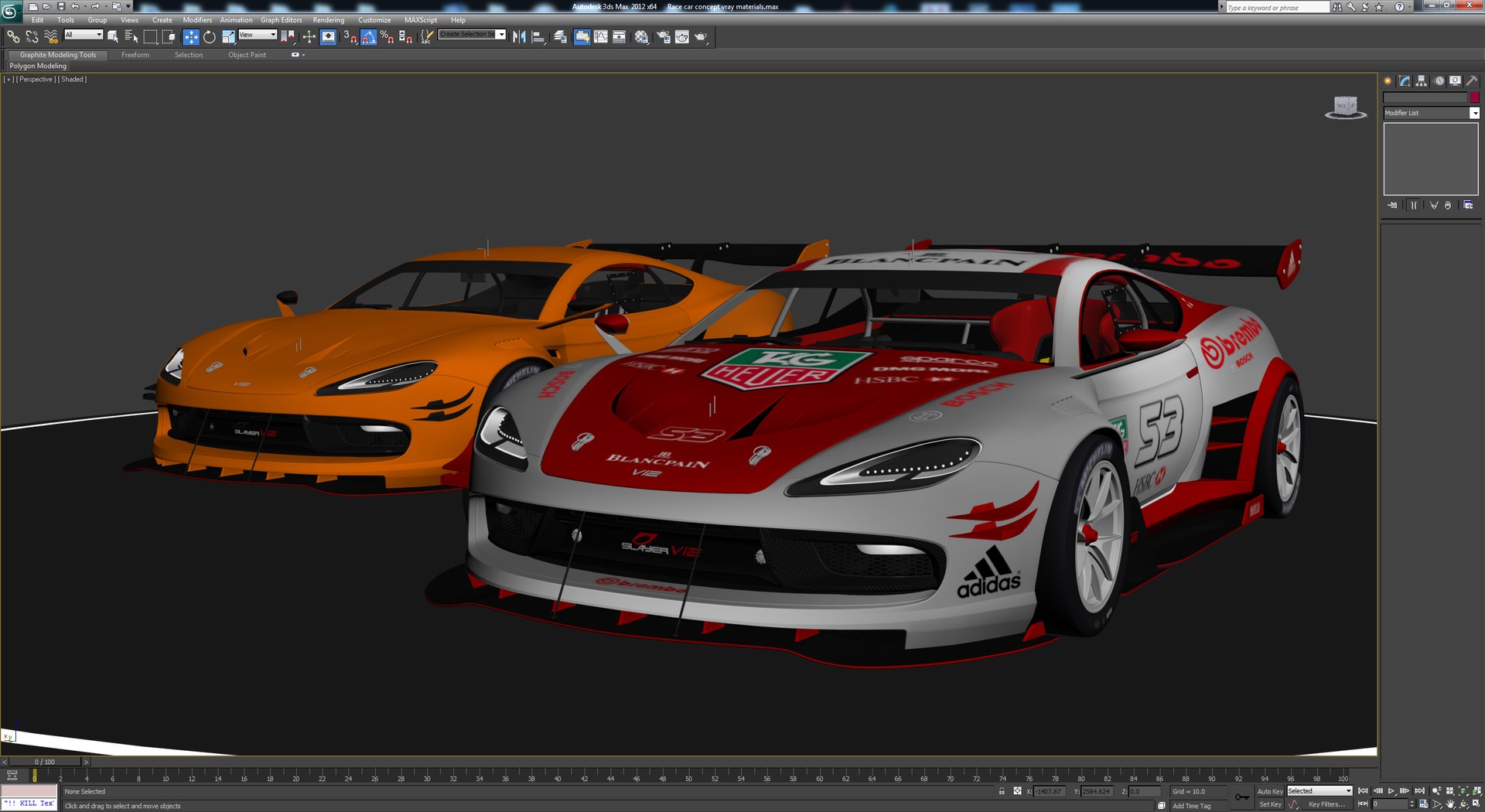Open the Modifiers menu
Screen dimensions: 1485x812
click(x=197, y=20)
